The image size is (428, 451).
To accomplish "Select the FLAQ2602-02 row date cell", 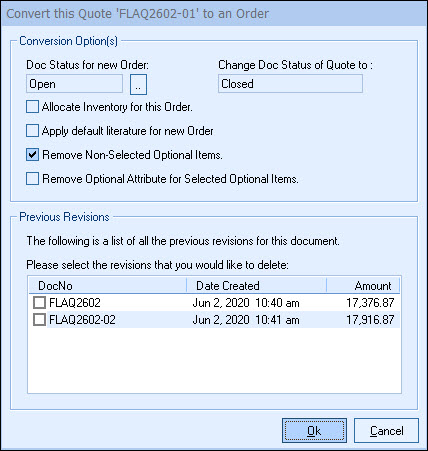I will click(246, 320).
